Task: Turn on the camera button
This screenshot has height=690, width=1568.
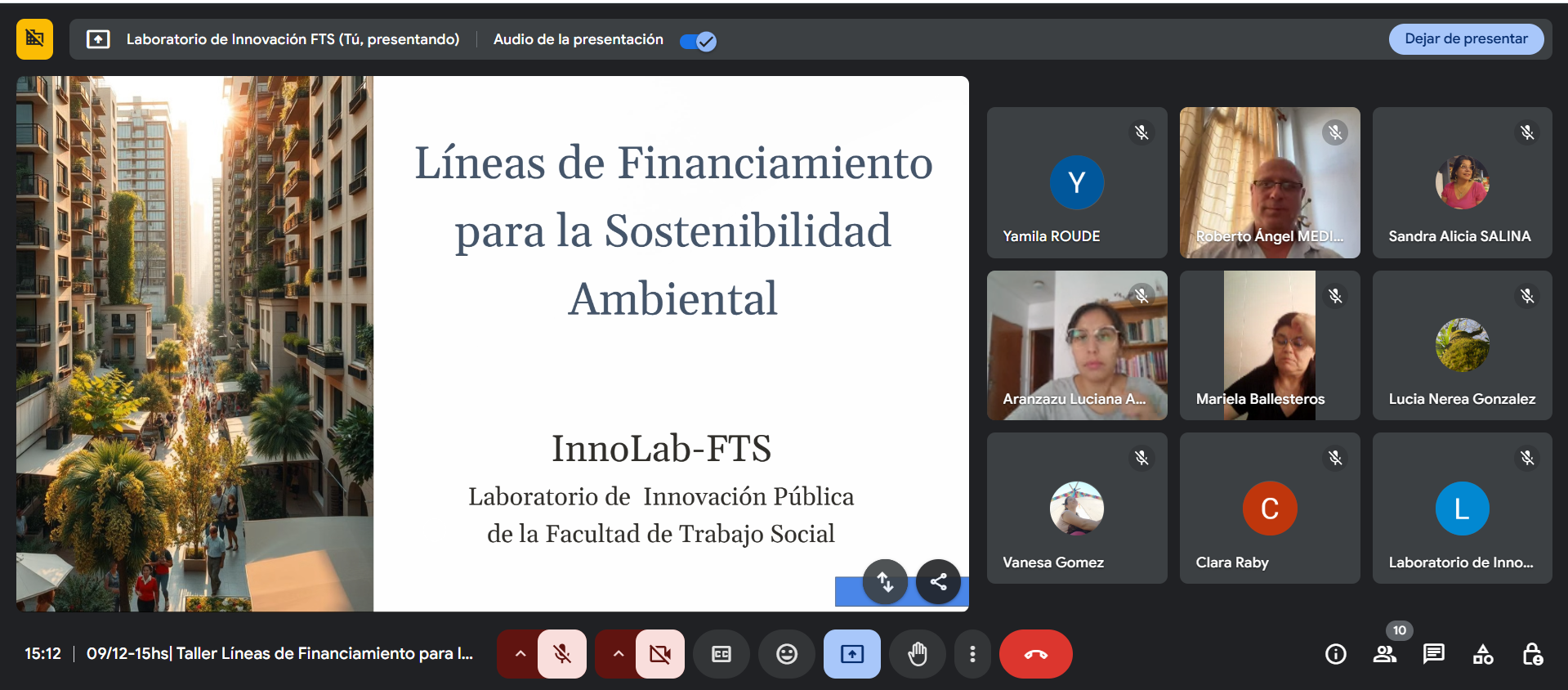Action: pos(660,654)
